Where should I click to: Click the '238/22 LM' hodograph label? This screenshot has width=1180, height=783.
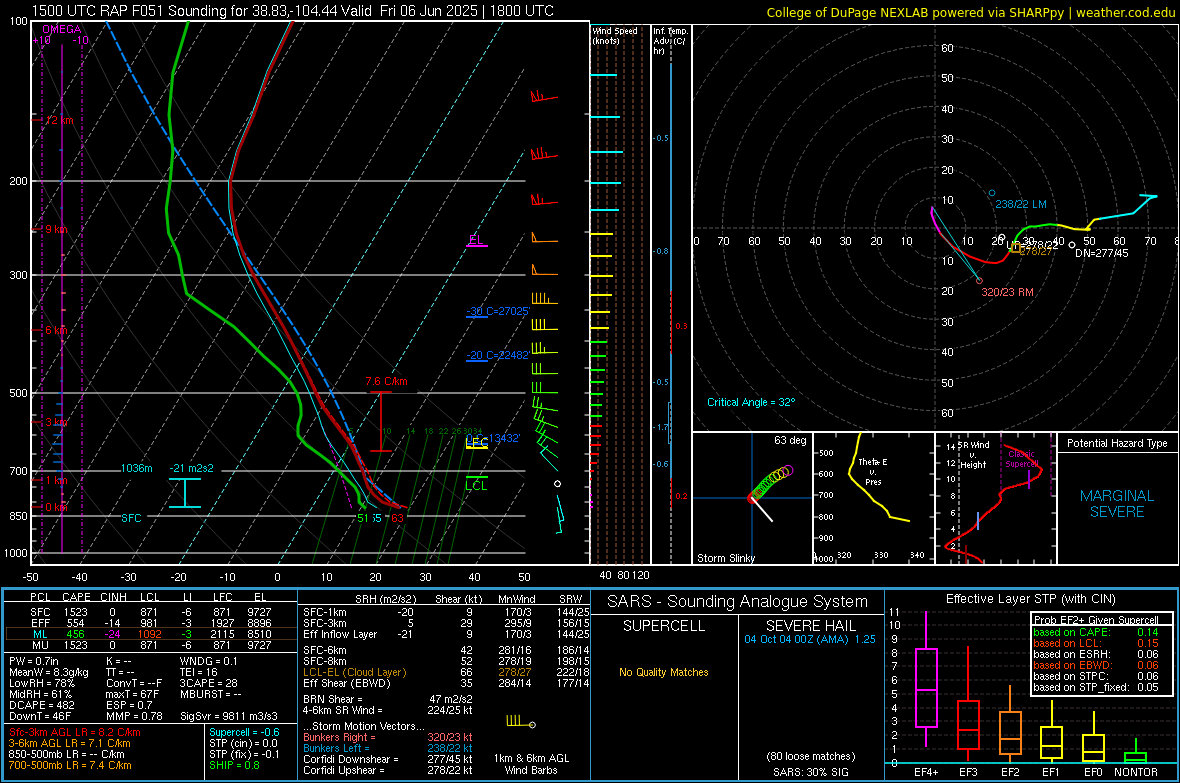point(1020,204)
